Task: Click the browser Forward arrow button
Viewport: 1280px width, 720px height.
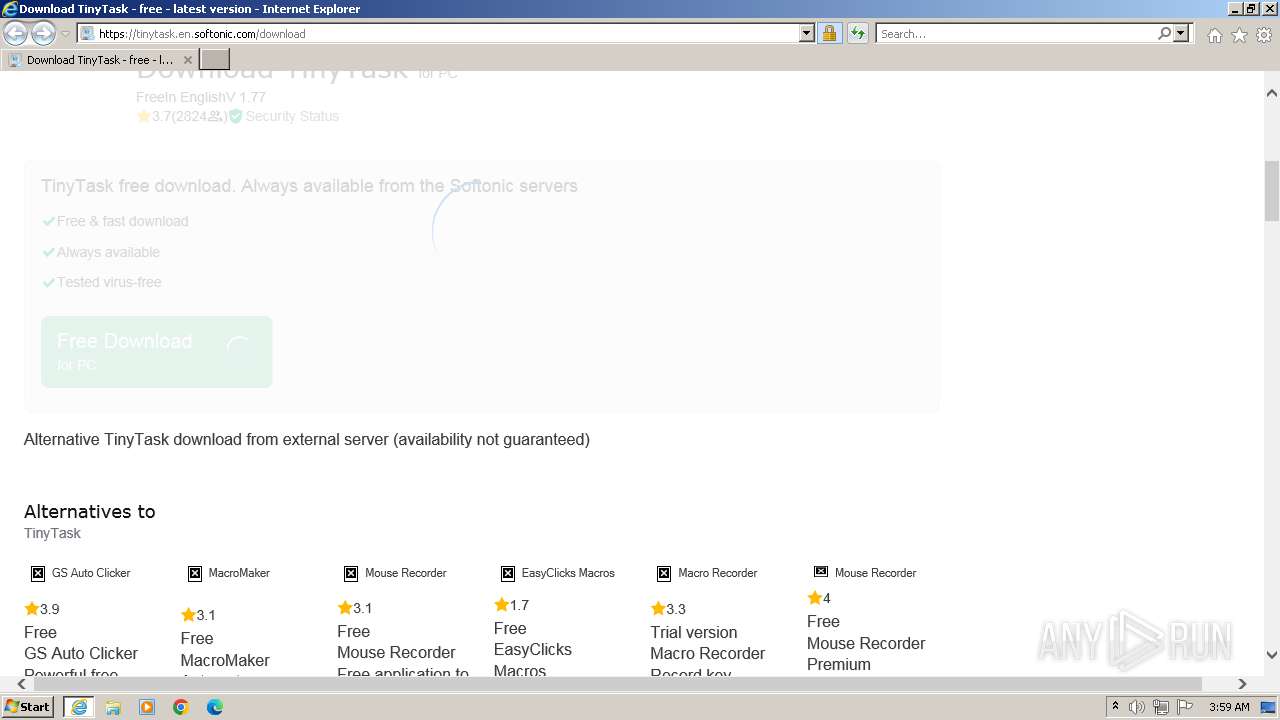Action: (x=43, y=33)
